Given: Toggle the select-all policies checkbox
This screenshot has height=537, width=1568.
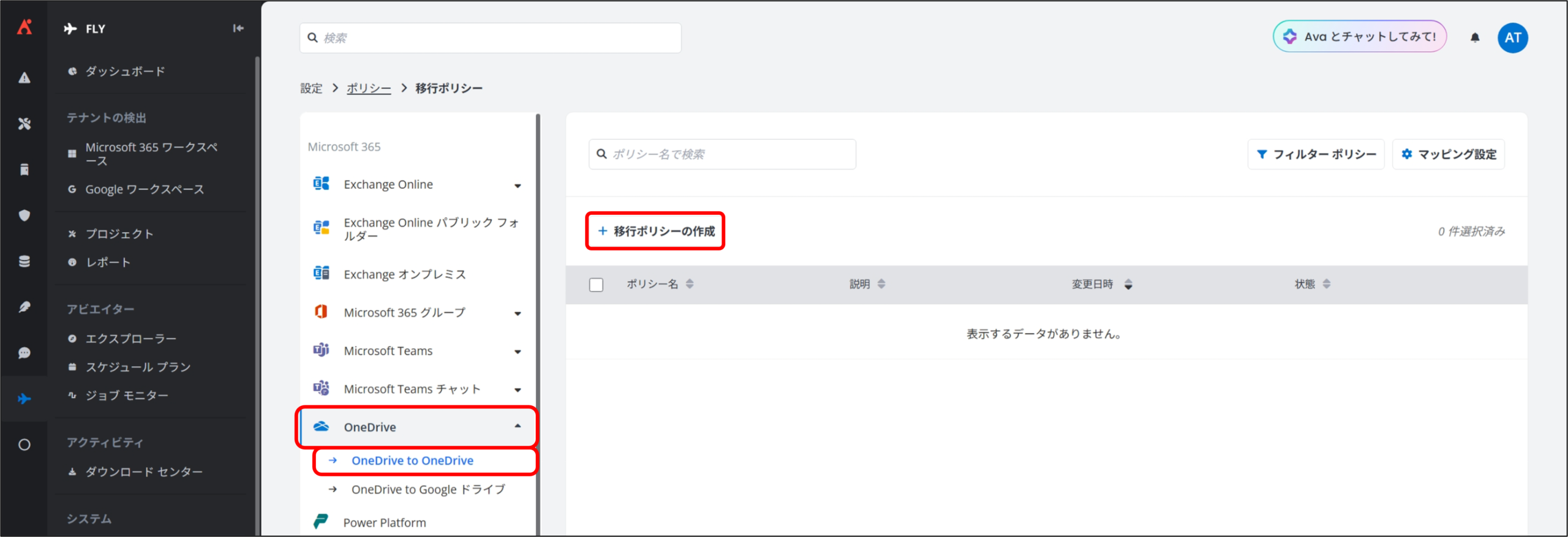Looking at the screenshot, I should pos(596,285).
